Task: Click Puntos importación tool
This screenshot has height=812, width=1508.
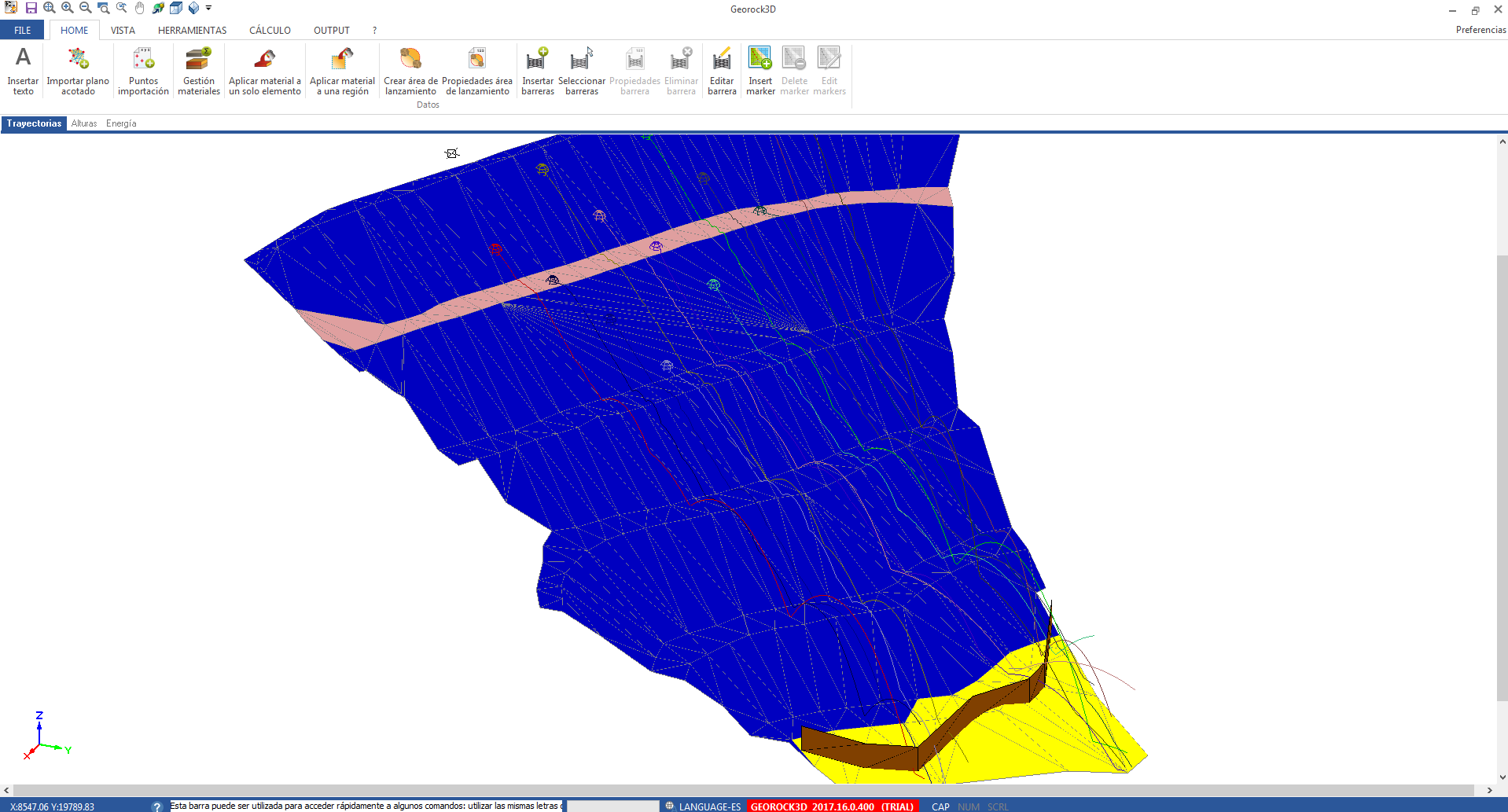Action: coord(143,71)
